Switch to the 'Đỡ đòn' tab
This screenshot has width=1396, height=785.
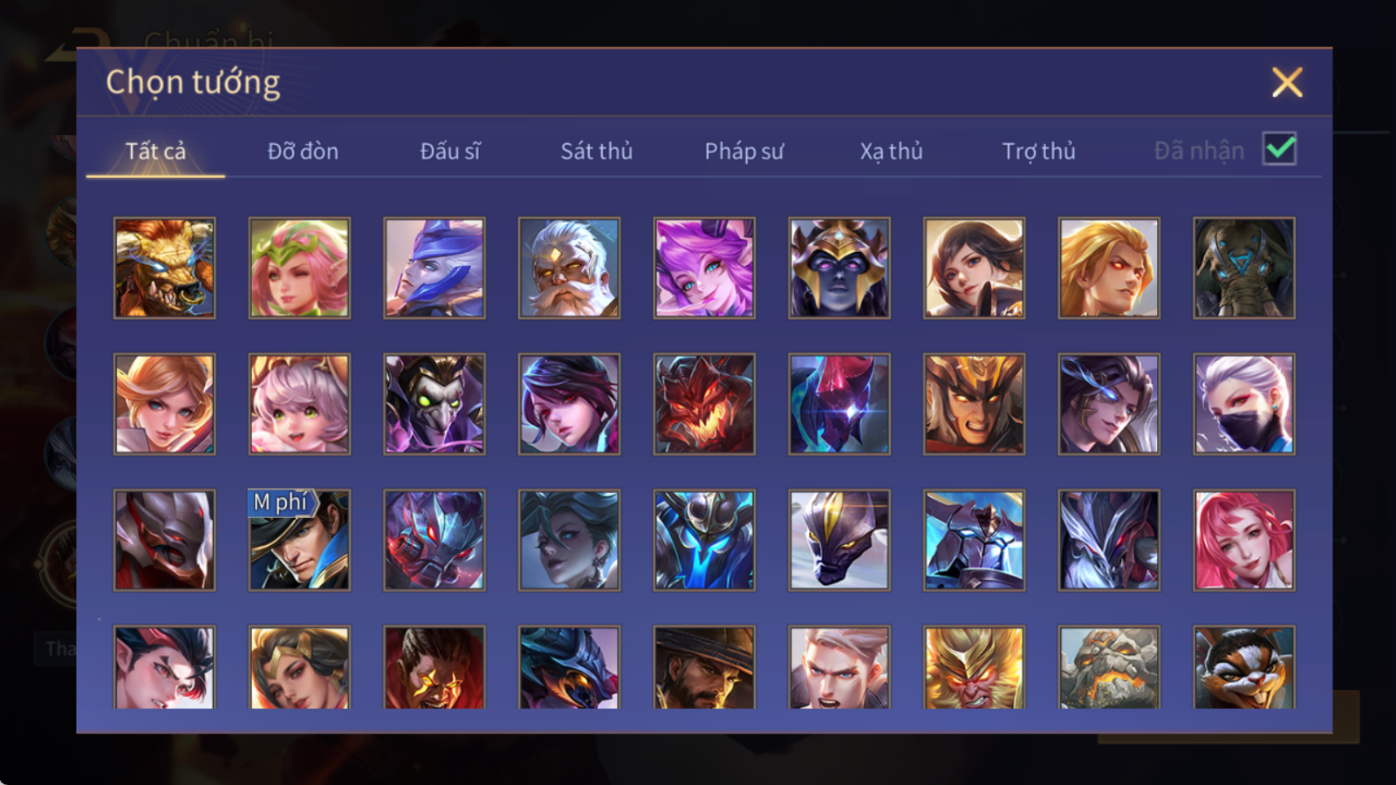click(303, 151)
